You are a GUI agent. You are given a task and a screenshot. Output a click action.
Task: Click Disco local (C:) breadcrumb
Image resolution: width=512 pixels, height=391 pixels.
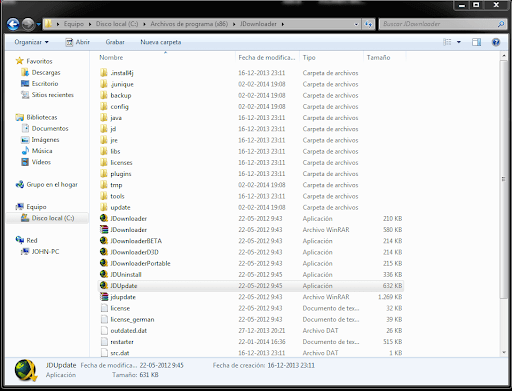click(x=117, y=24)
